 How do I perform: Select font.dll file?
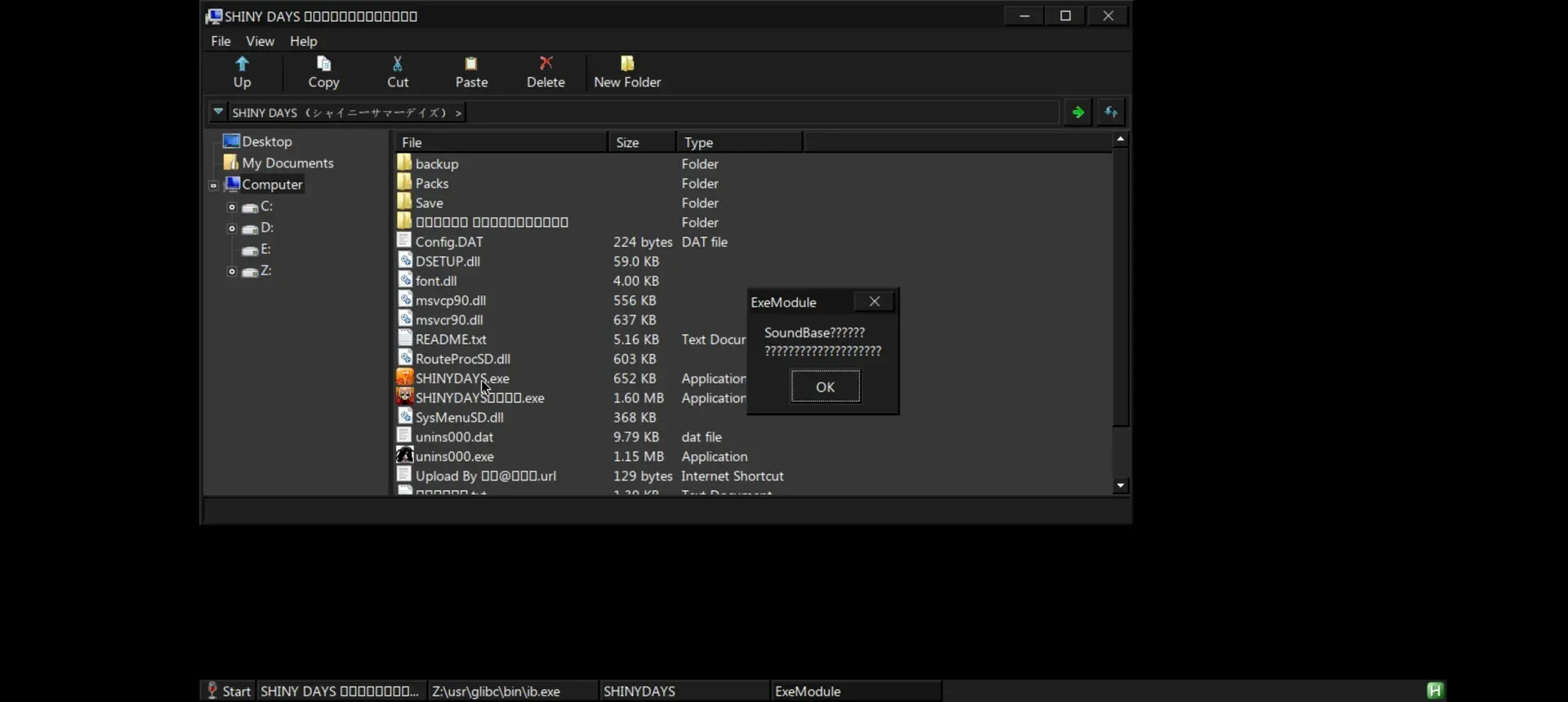click(435, 281)
